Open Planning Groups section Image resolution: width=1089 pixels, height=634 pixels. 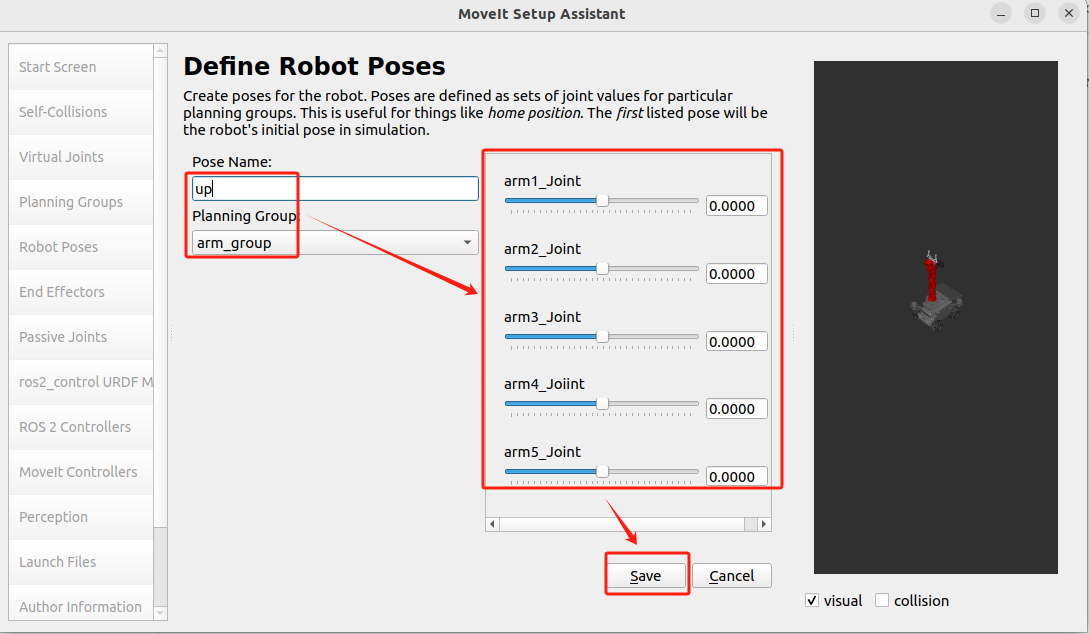81,202
